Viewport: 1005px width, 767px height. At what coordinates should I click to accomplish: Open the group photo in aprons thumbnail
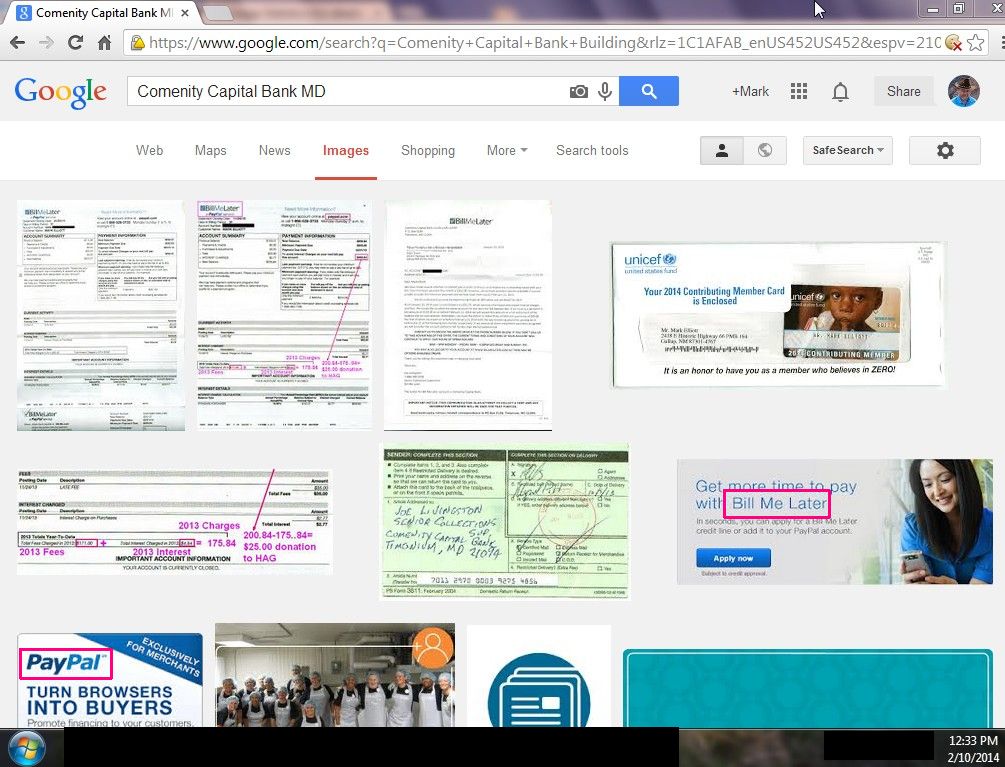[x=335, y=675]
